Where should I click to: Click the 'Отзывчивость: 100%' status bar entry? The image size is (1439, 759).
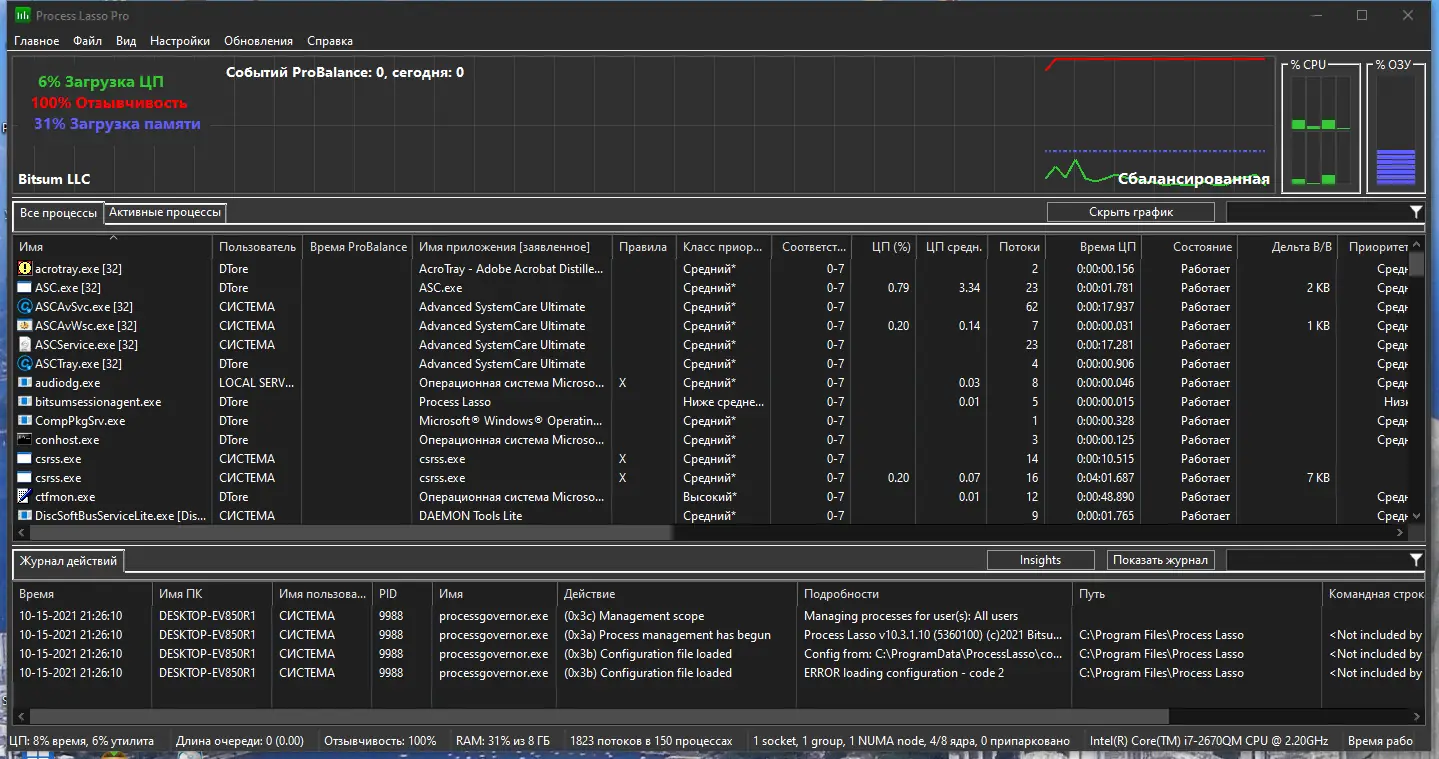point(380,741)
